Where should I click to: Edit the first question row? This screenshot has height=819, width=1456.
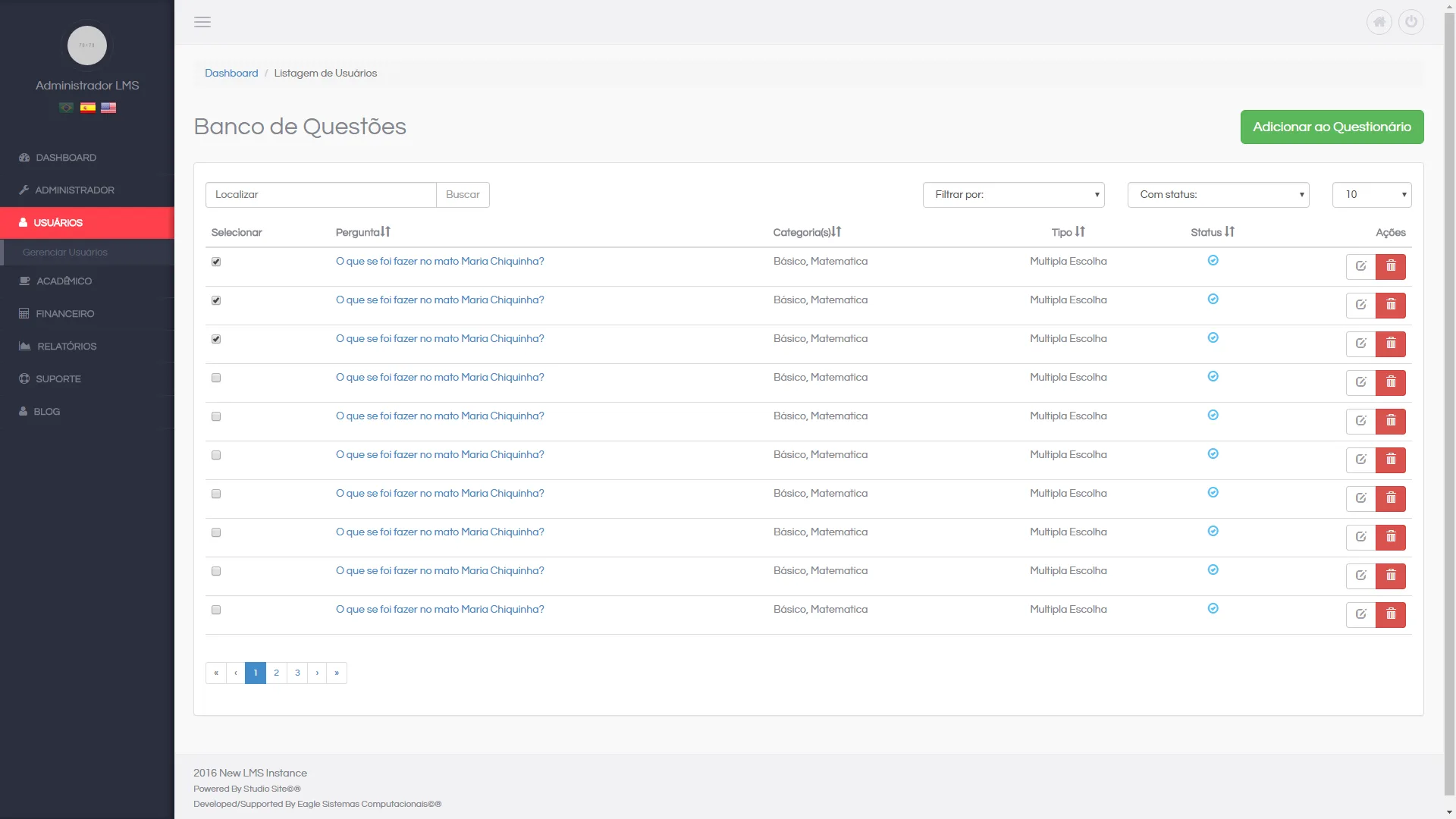point(1361,267)
